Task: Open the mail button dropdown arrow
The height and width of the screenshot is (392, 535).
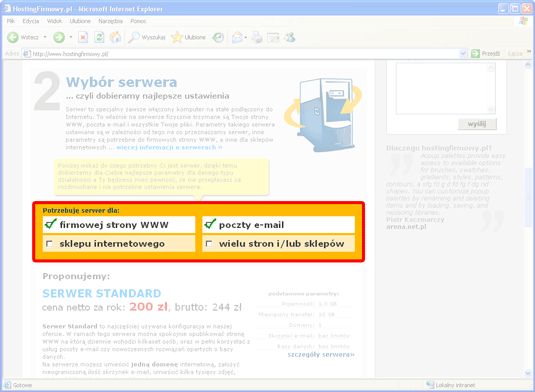Action: [x=246, y=37]
